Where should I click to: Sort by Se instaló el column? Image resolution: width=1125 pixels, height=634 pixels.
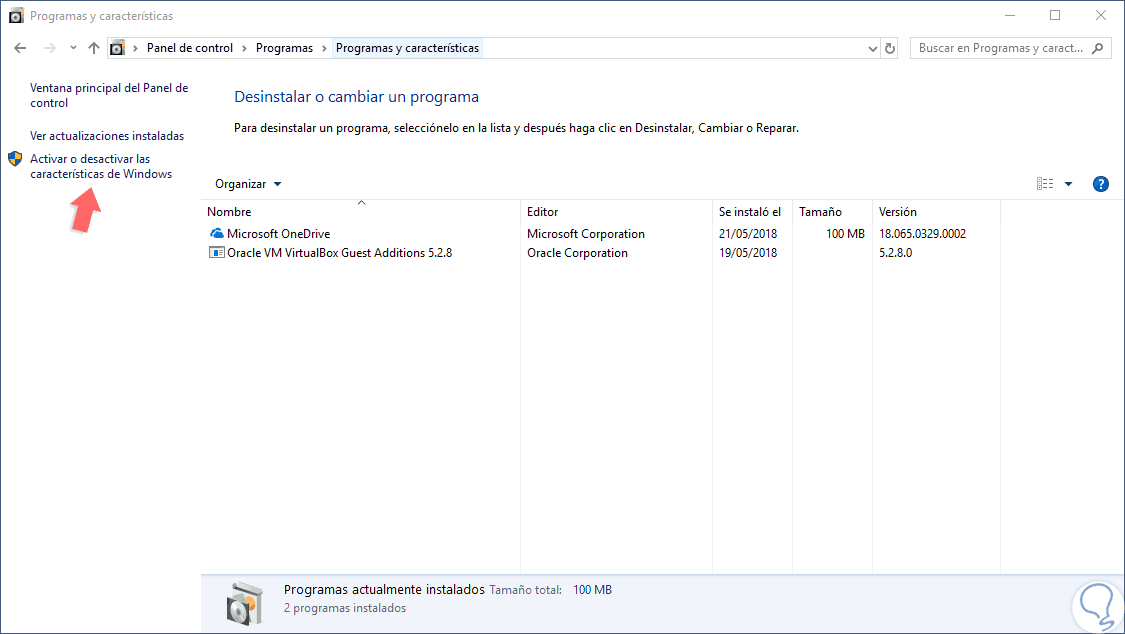pos(750,212)
